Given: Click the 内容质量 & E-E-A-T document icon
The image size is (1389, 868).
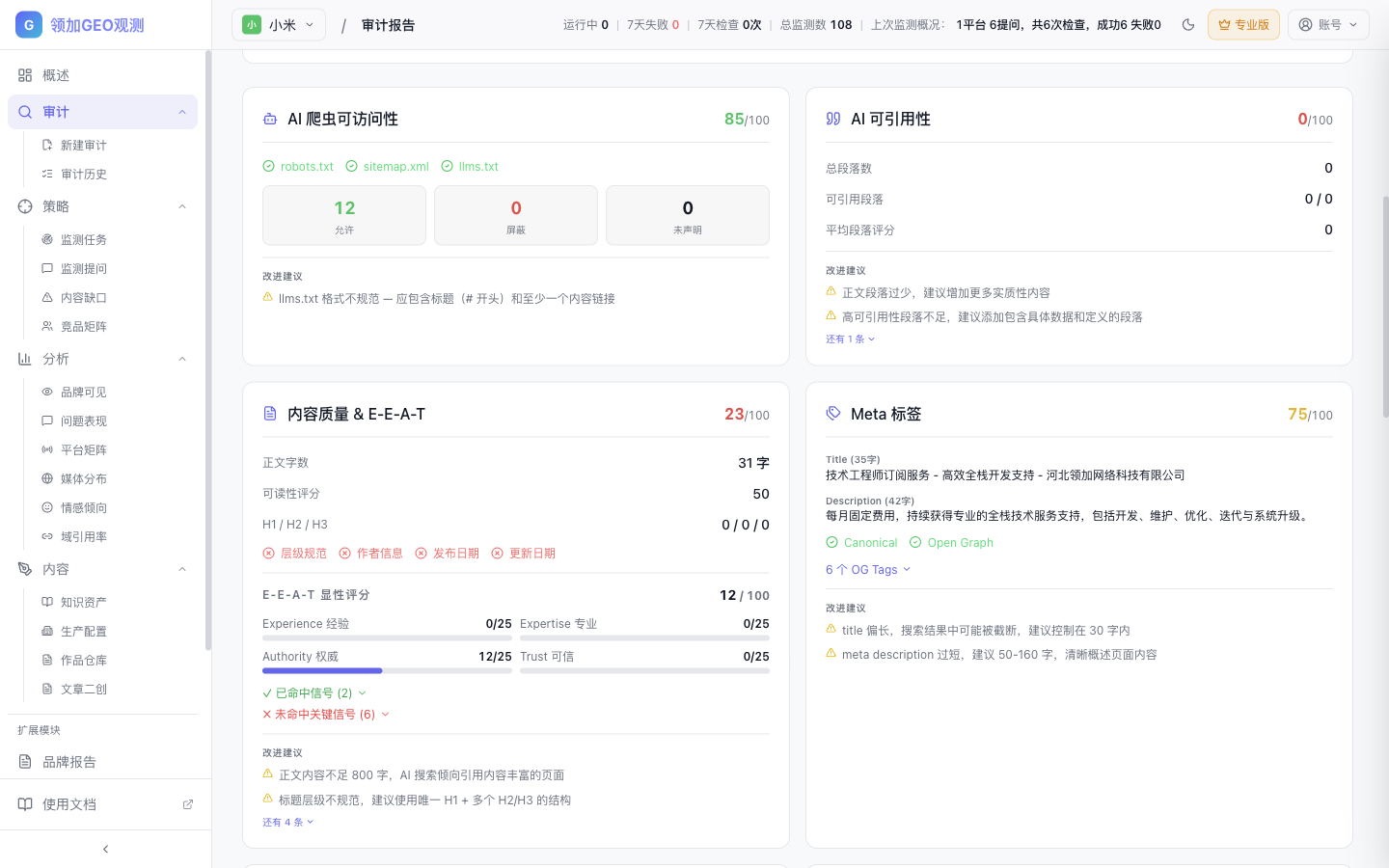Looking at the screenshot, I should [x=270, y=414].
